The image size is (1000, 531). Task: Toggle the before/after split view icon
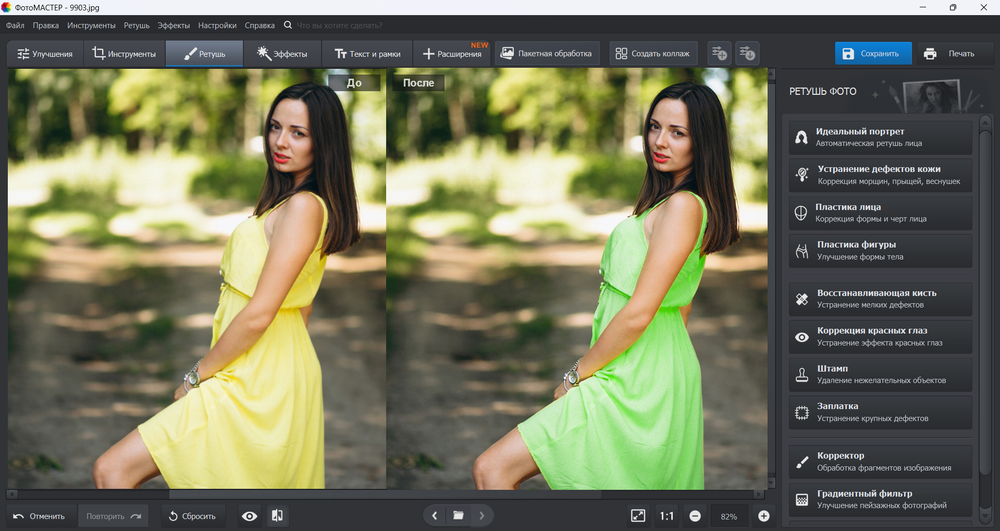277,516
